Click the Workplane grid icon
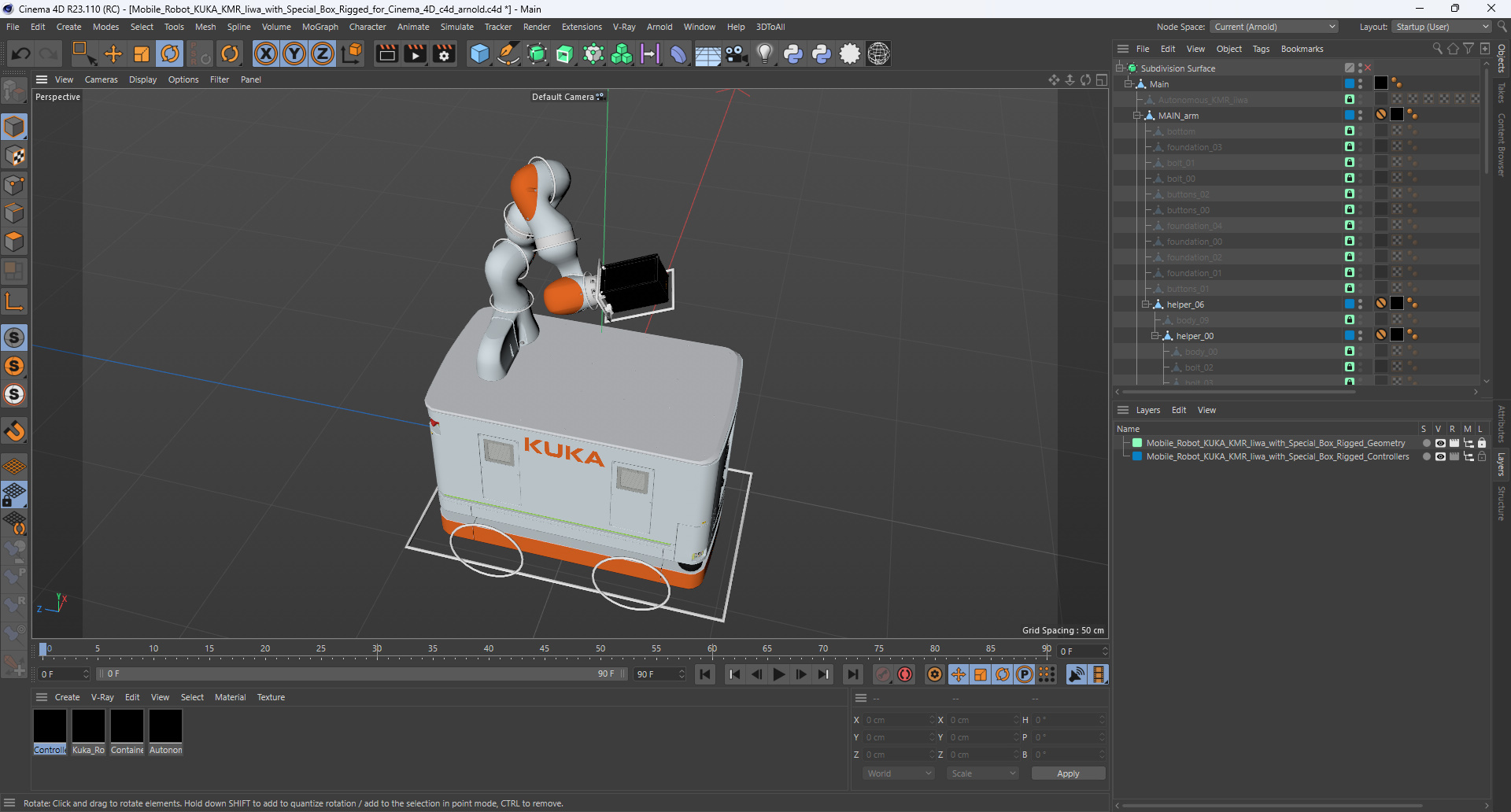The height and width of the screenshot is (812, 1511). pyautogui.click(x=14, y=466)
